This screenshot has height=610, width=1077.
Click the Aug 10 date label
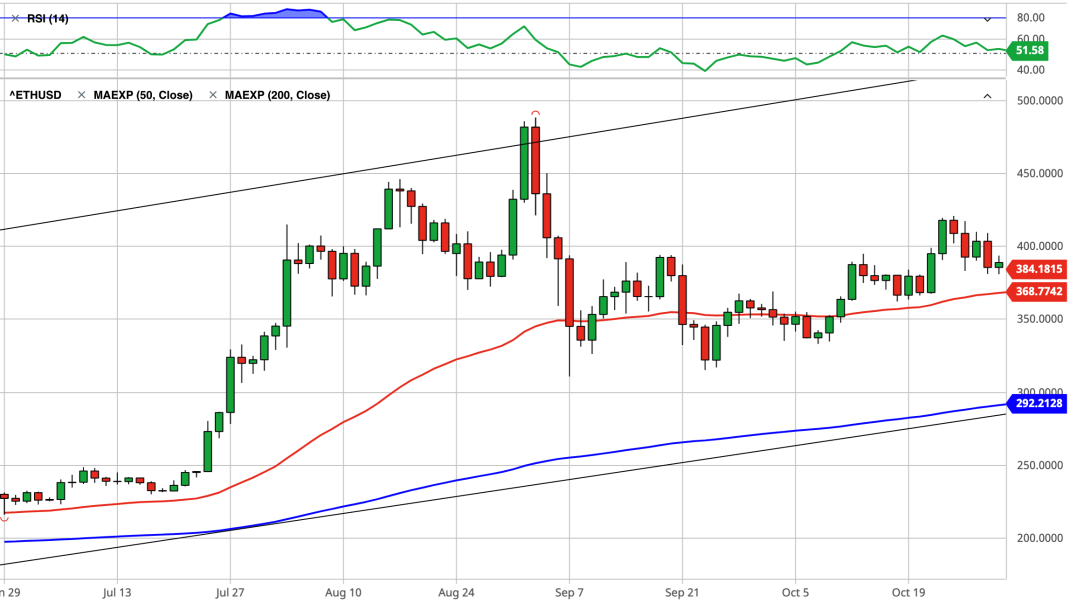(x=343, y=592)
